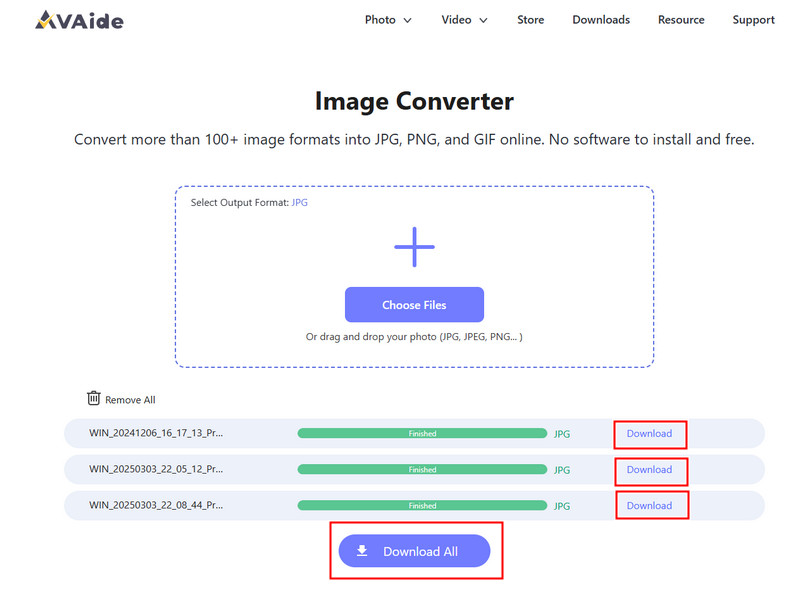Screen dimensions: 800x589
Task: Download the WIN_20250303_22_05_12 file
Action: click(x=649, y=470)
